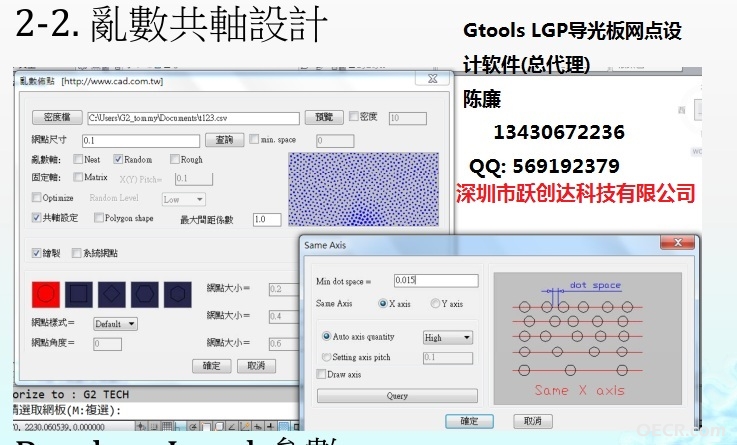Toggle Object snap tracking status icon
The height and width of the screenshot is (445, 737).
pos(232,427)
